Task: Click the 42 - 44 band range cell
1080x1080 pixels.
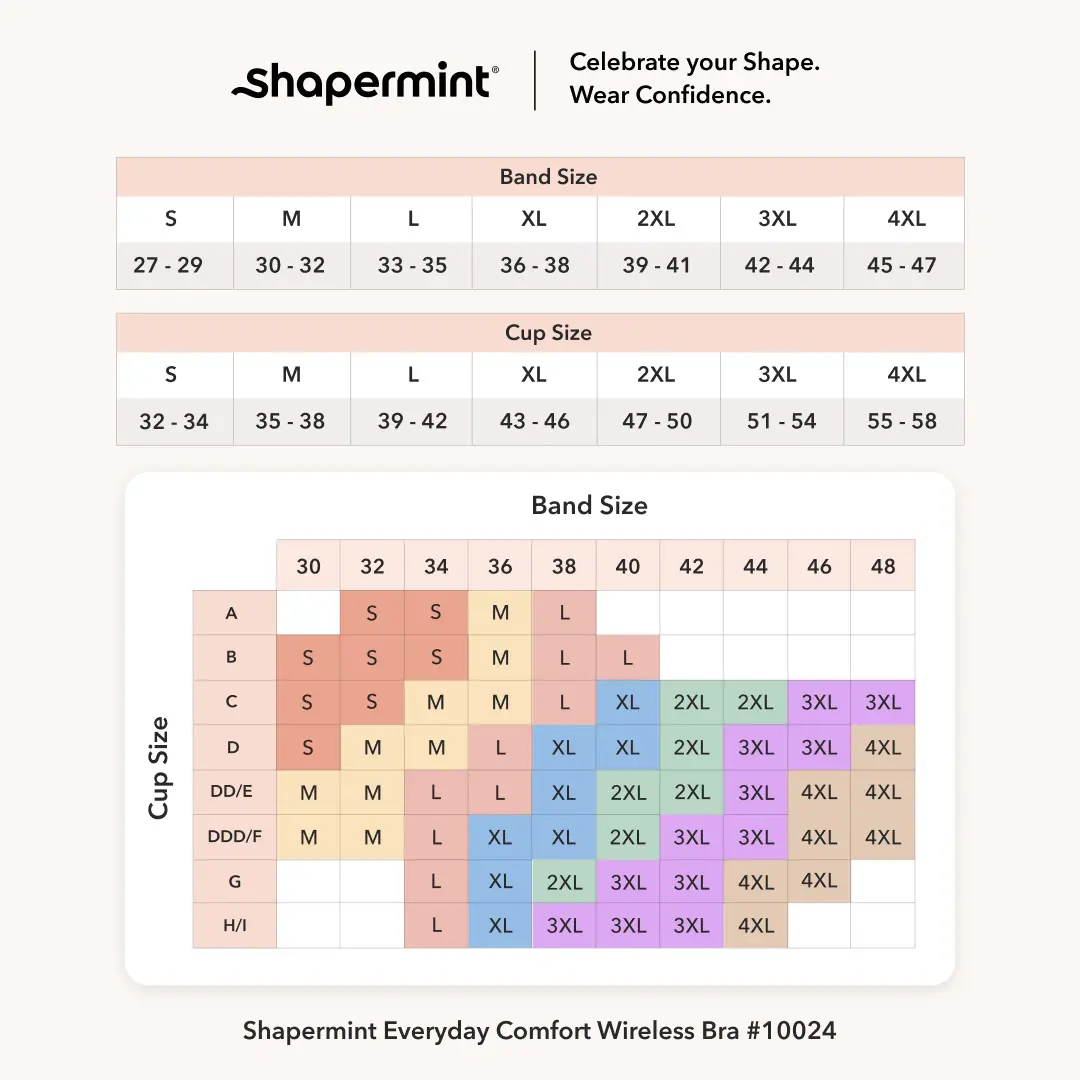Action: (x=780, y=266)
